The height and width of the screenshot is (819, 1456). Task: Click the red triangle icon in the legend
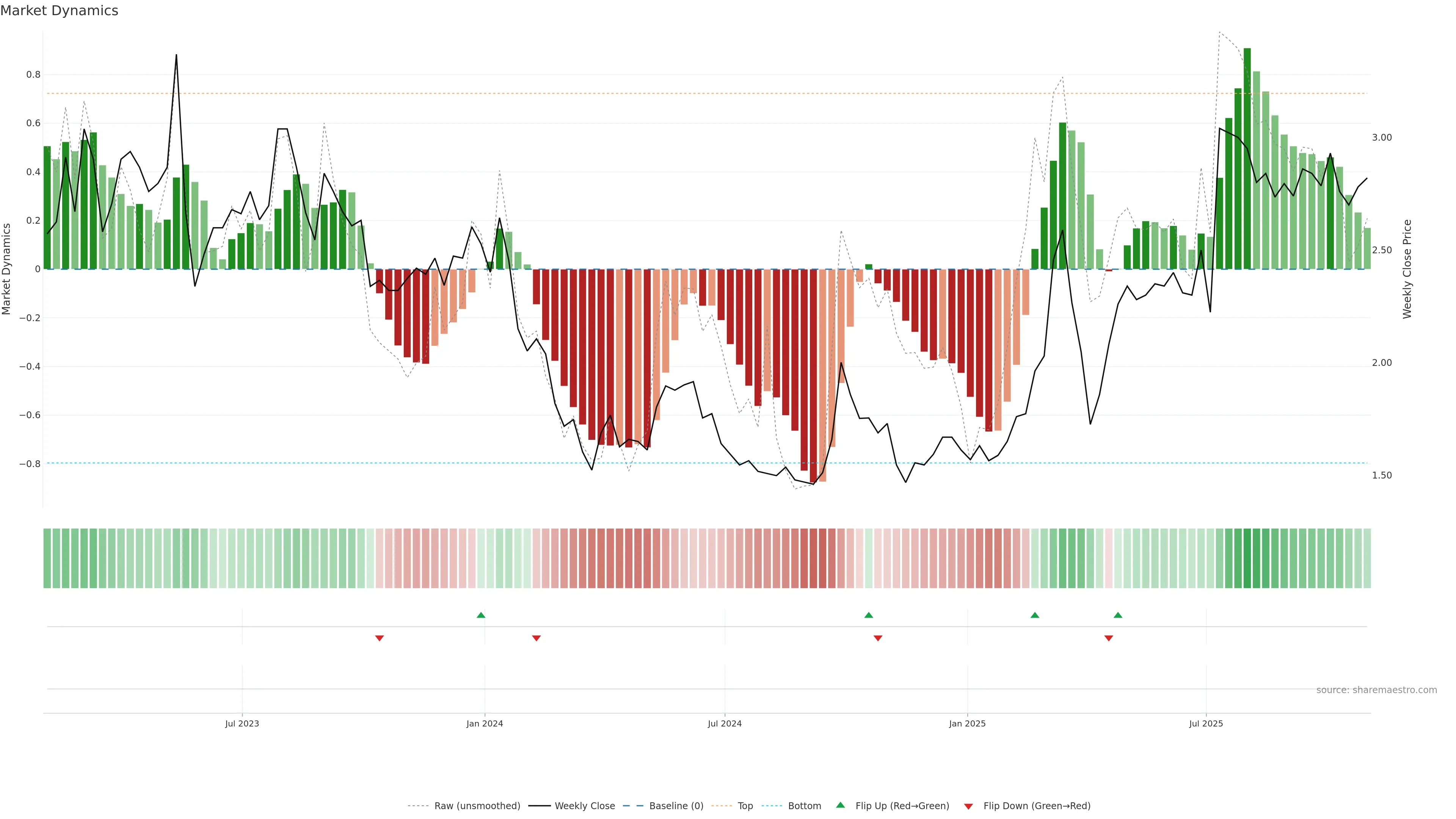tap(968, 806)
